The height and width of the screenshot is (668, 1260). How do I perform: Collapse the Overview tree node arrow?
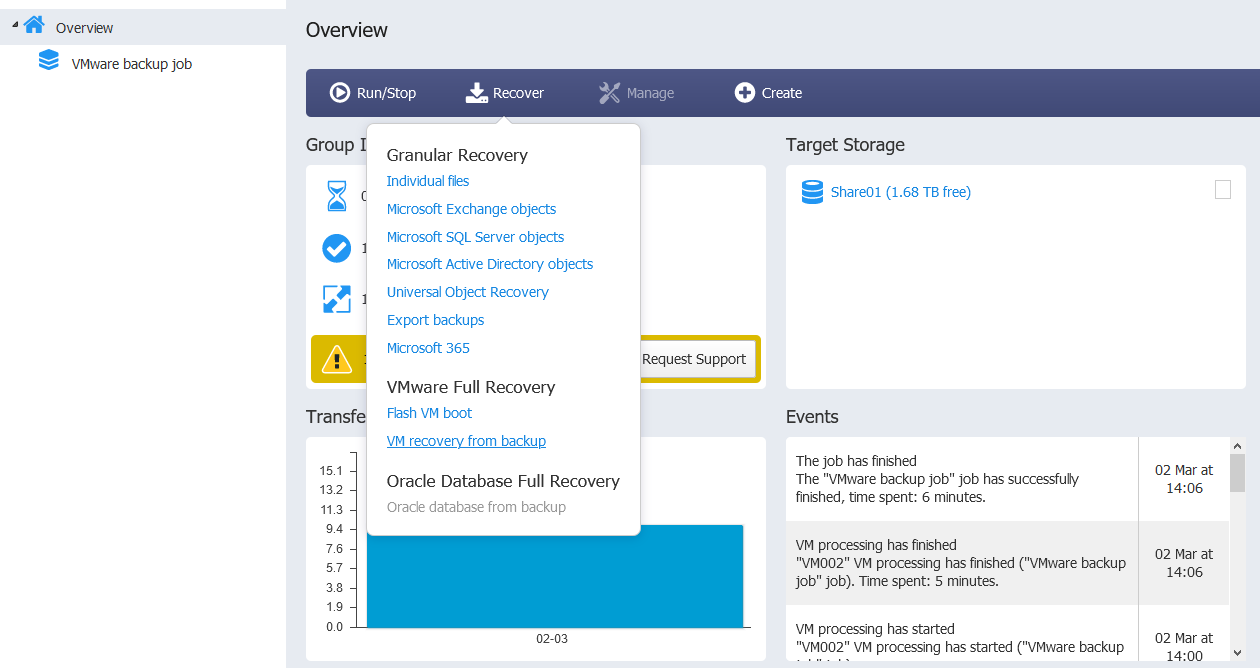(x=14, y=24)
